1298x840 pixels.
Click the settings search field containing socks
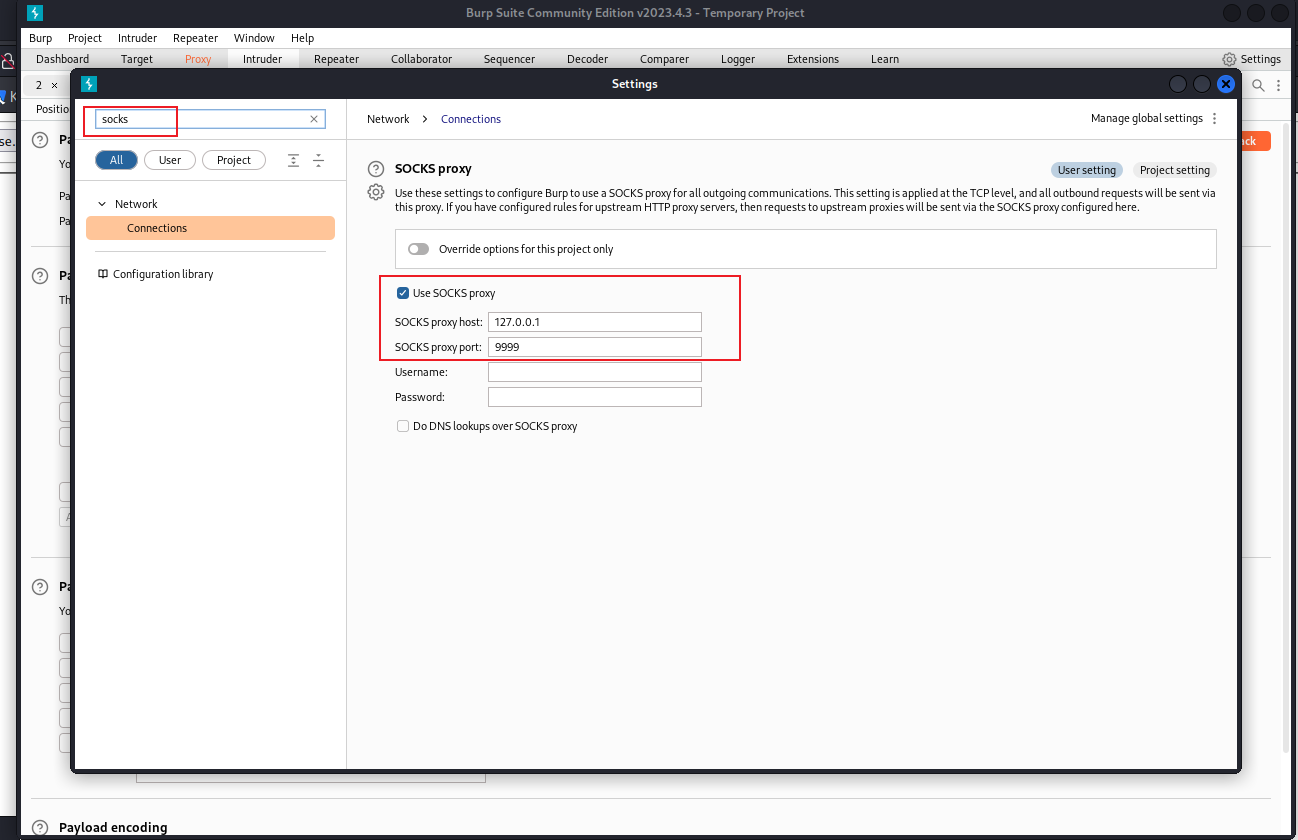pos(210,119)
